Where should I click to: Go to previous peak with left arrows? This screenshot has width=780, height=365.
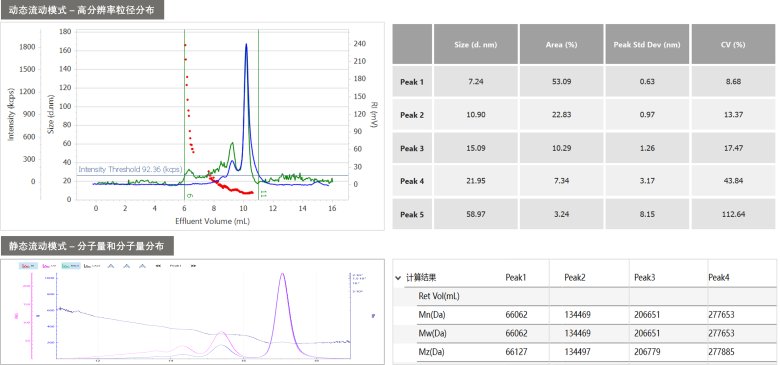pos(159,266)
